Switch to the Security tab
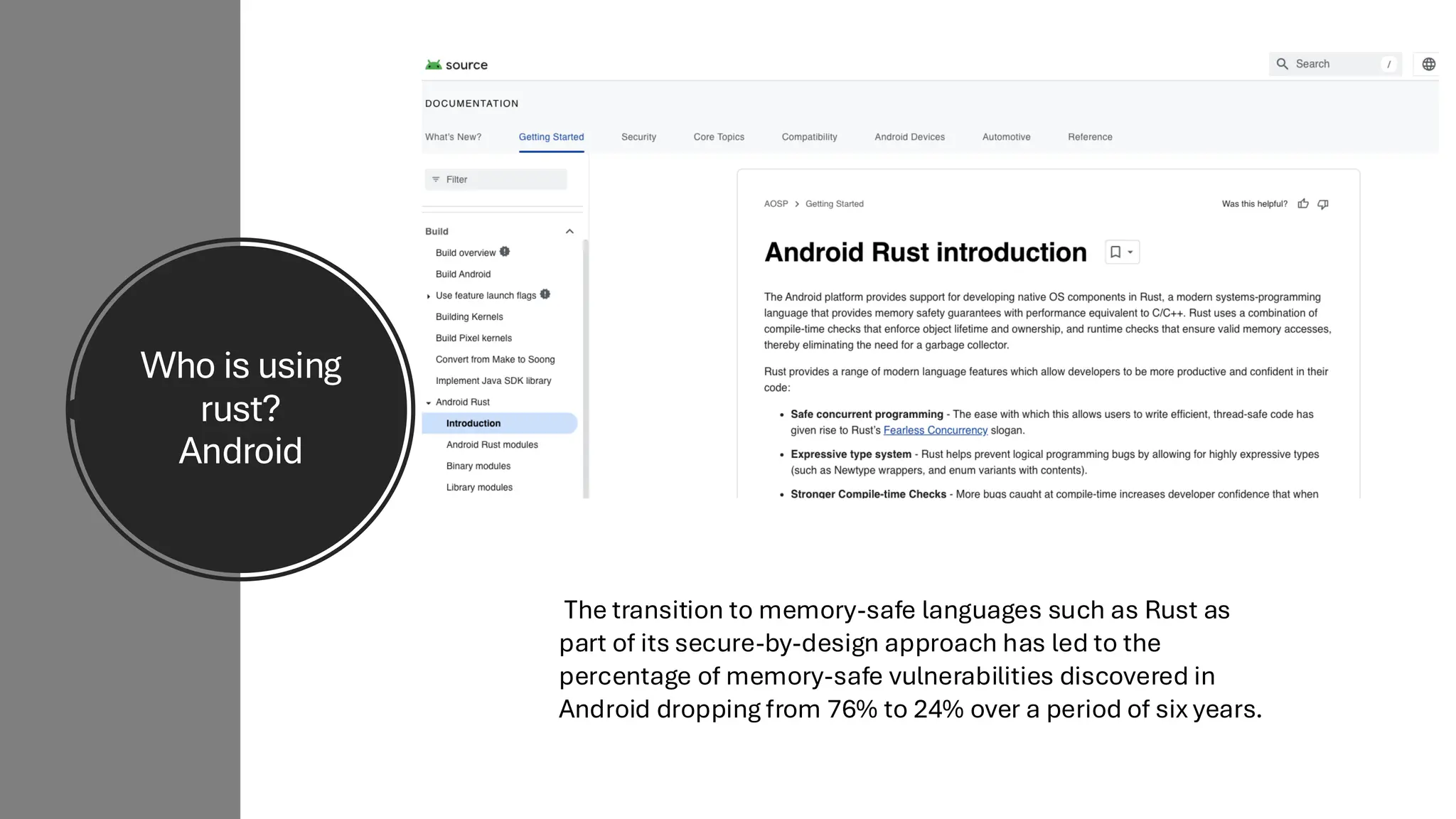 tap(638, 136)
